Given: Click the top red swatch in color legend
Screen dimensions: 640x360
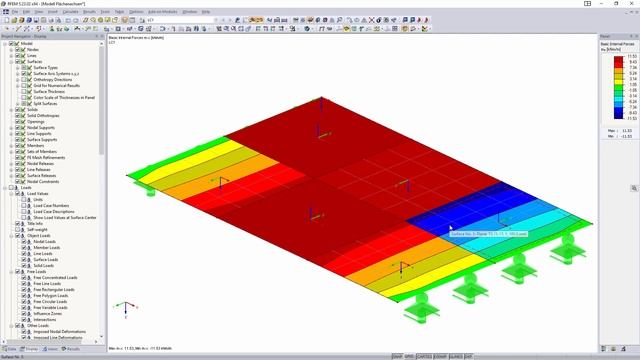Looking at the screenshot, I should click(x=619, y=59).
